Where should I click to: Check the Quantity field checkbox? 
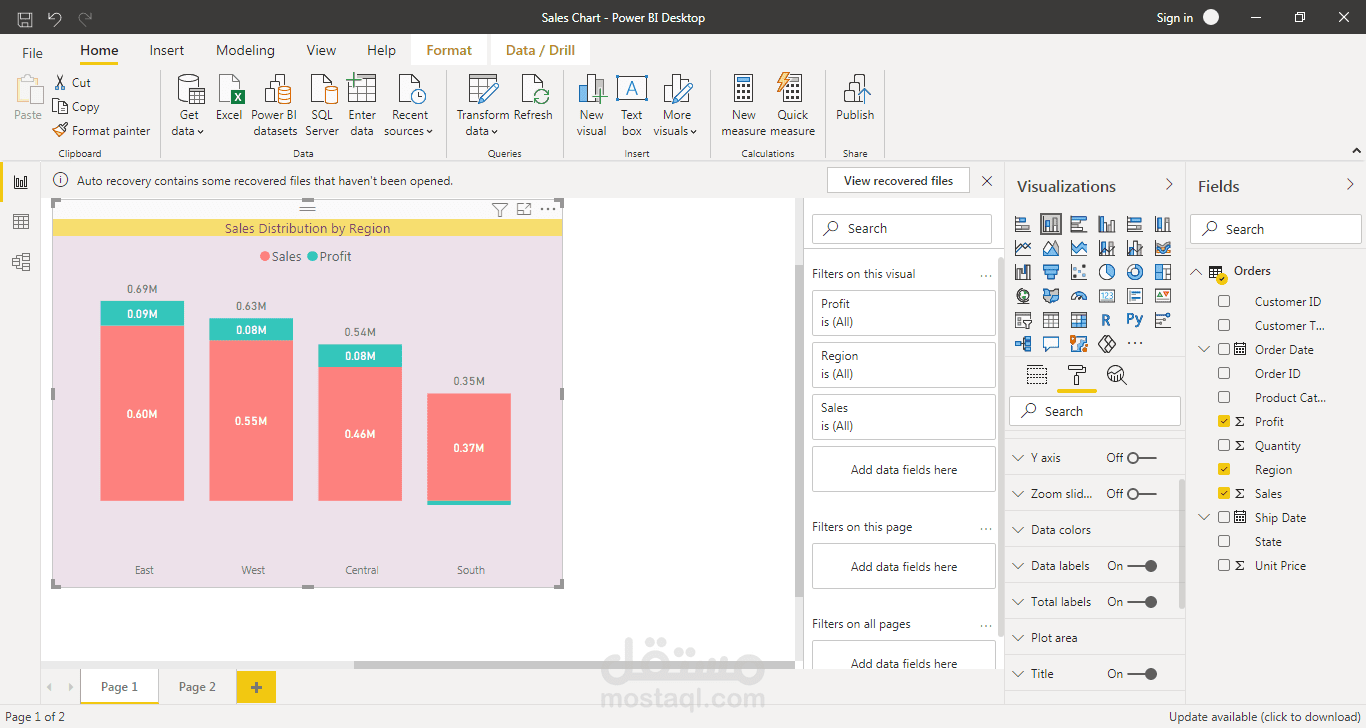1224,445
